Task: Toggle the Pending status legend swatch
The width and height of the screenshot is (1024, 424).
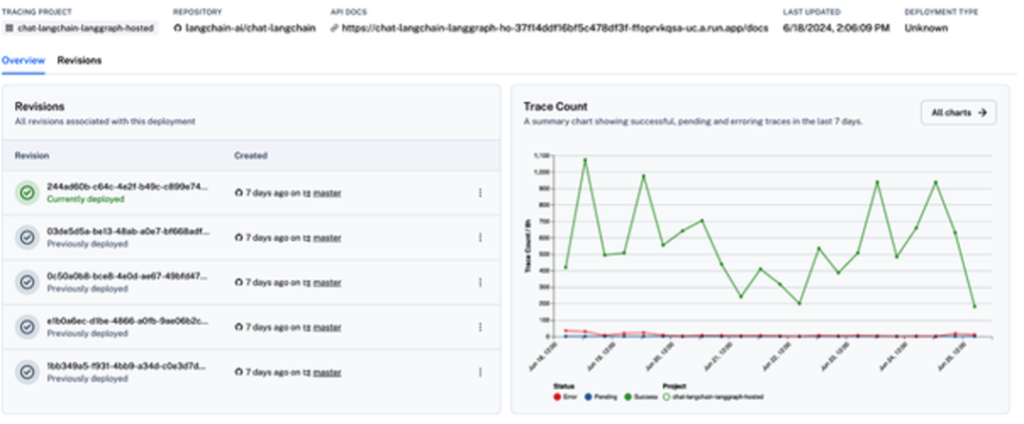Action: 588,397
